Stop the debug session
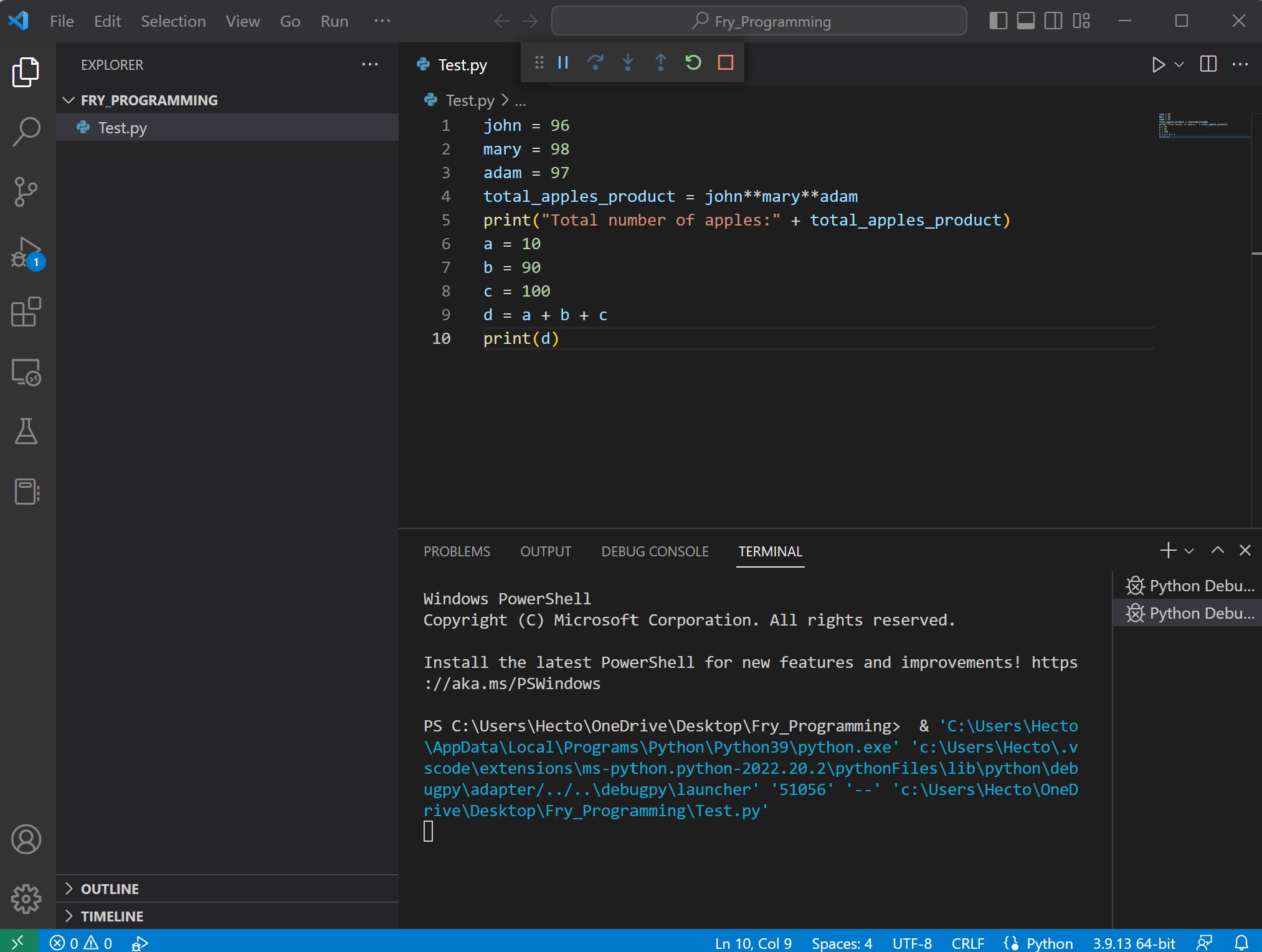1262x952 pixels. [725, 63]
